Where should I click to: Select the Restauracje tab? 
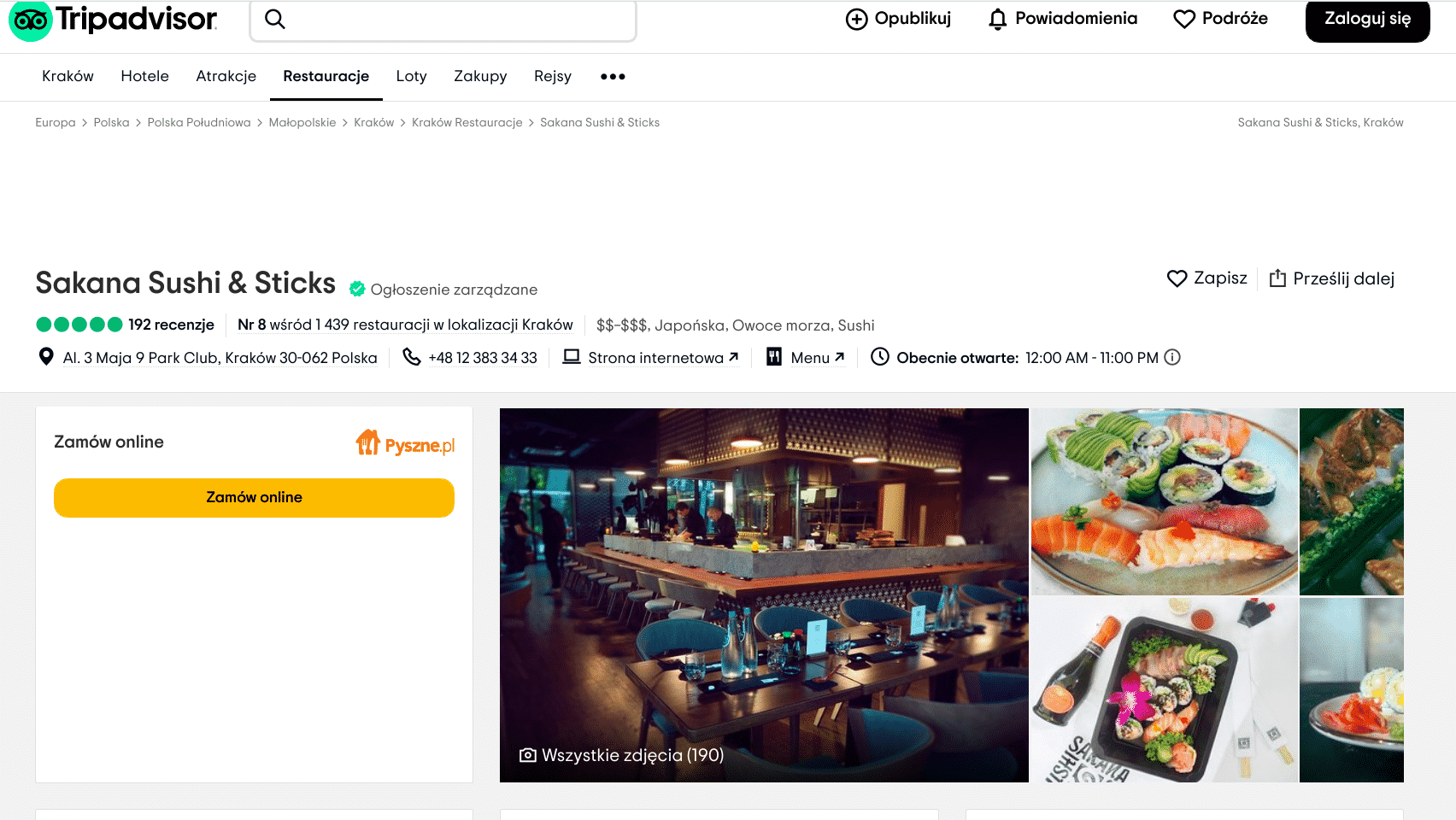[x=326, y=76]
